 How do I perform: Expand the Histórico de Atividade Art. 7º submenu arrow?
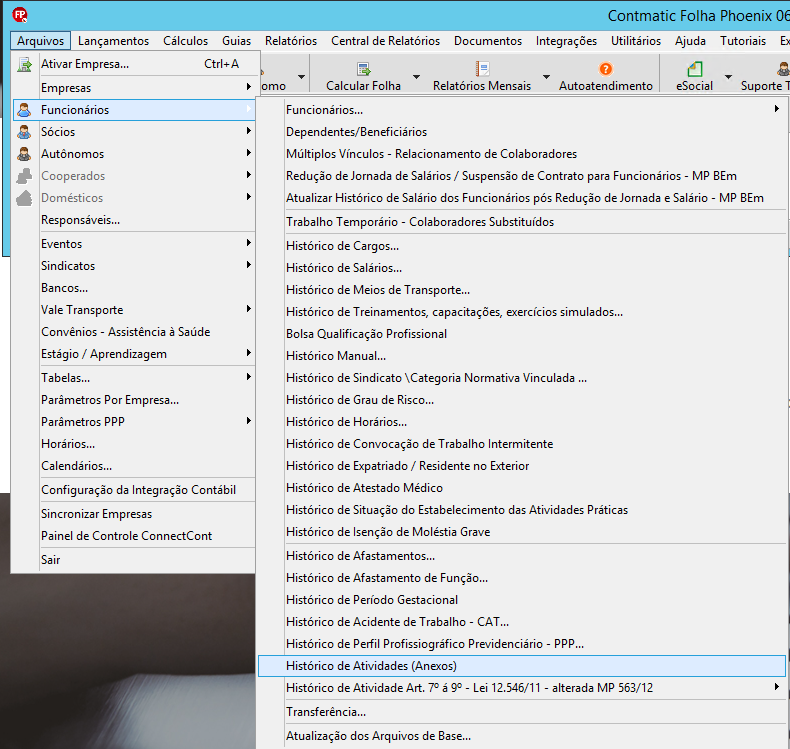pyautogui.click(x=776, y=687)
